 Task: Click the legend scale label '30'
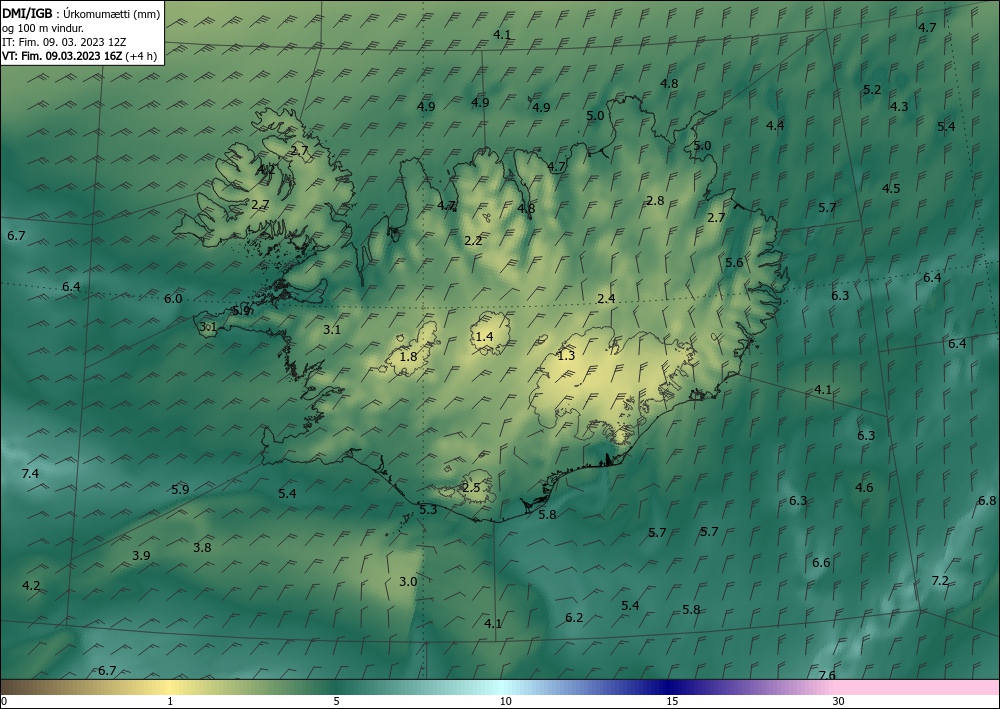coord(839,701)
